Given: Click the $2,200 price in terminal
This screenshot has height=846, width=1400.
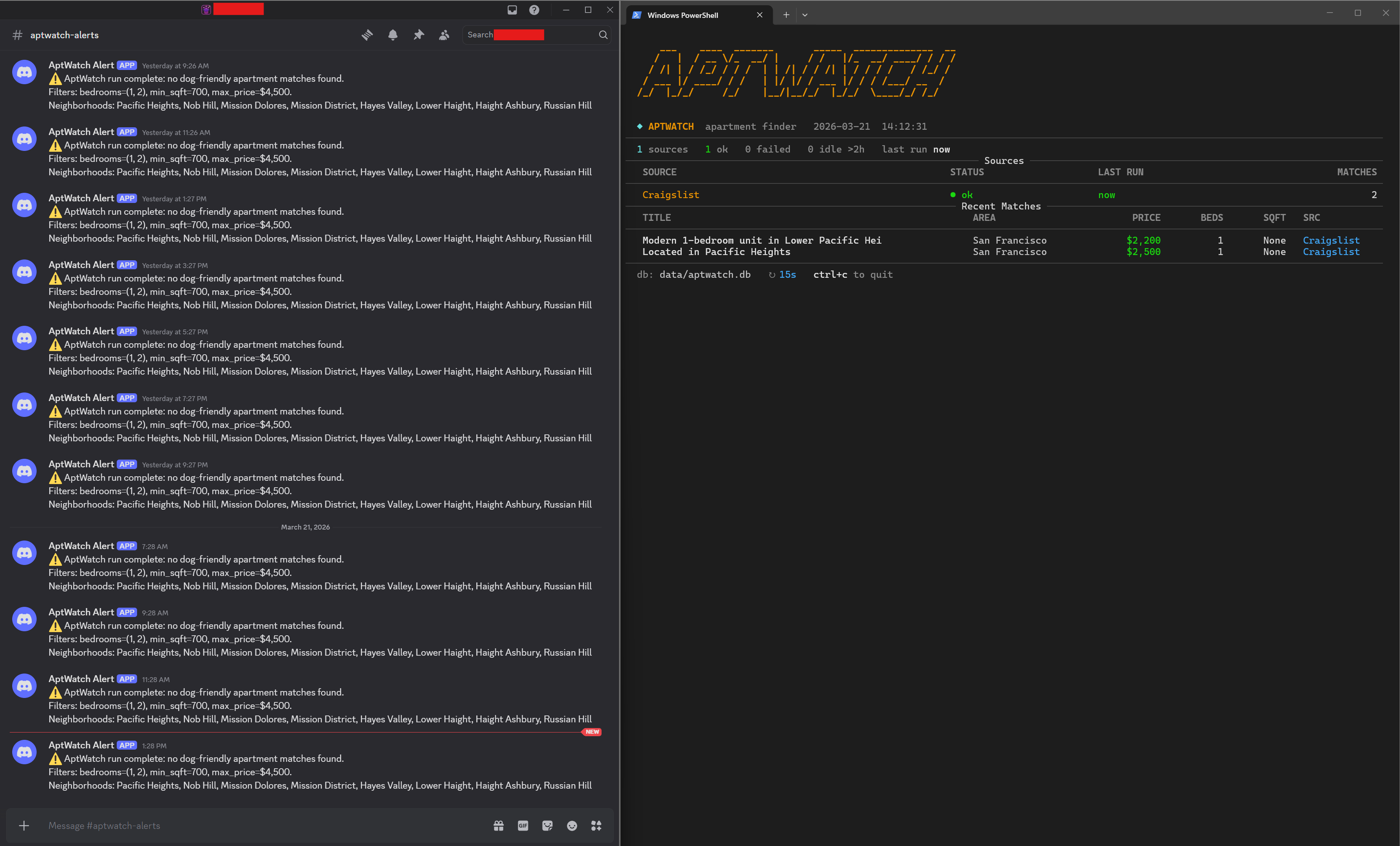Looking at the screenshot, I should 1143,240.
